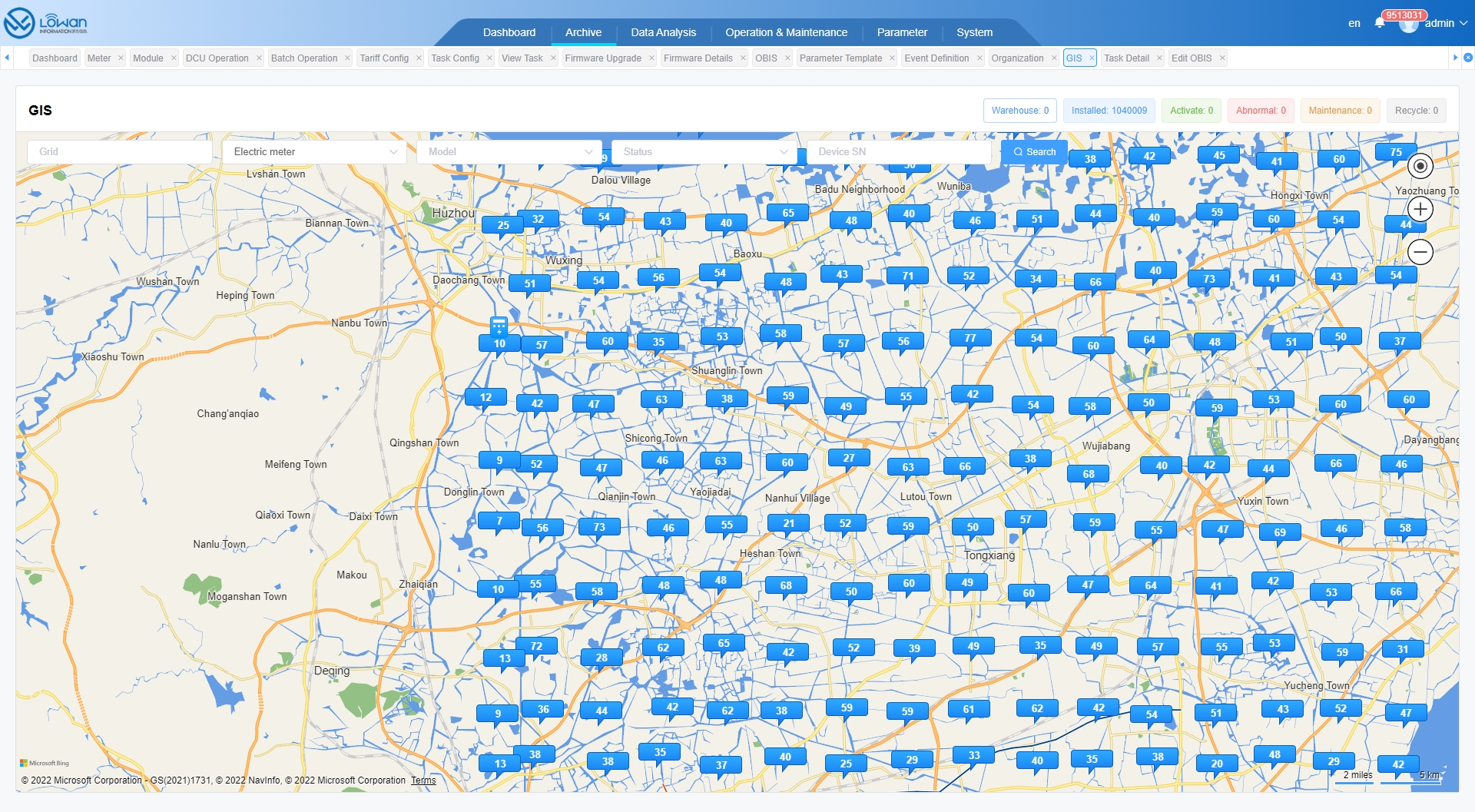The image size is (1475, 812).
Task: Click the map locate/recenter icon
Action: [x=1420, y=166]
